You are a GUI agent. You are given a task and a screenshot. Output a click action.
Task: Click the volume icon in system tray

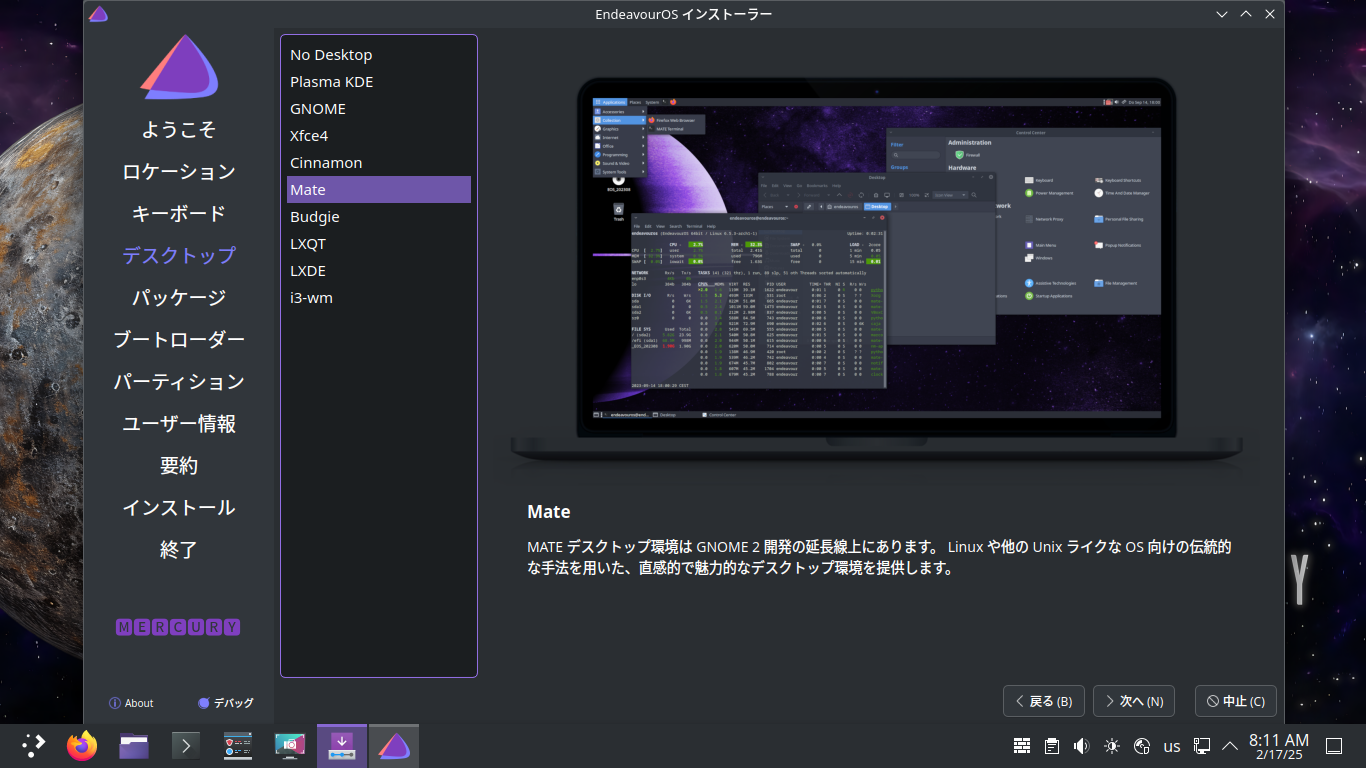tap(1081, 746)
